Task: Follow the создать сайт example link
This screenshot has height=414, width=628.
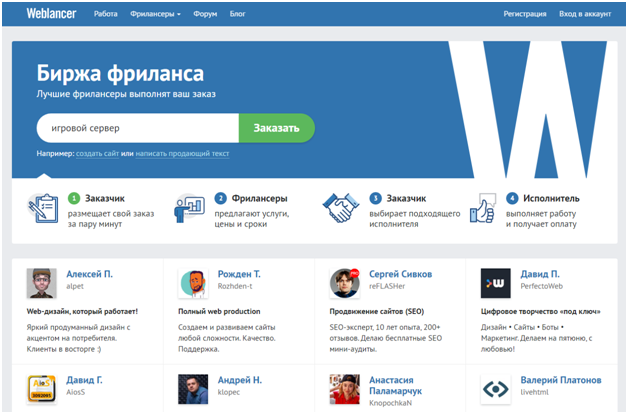Action: click(97, 153)
